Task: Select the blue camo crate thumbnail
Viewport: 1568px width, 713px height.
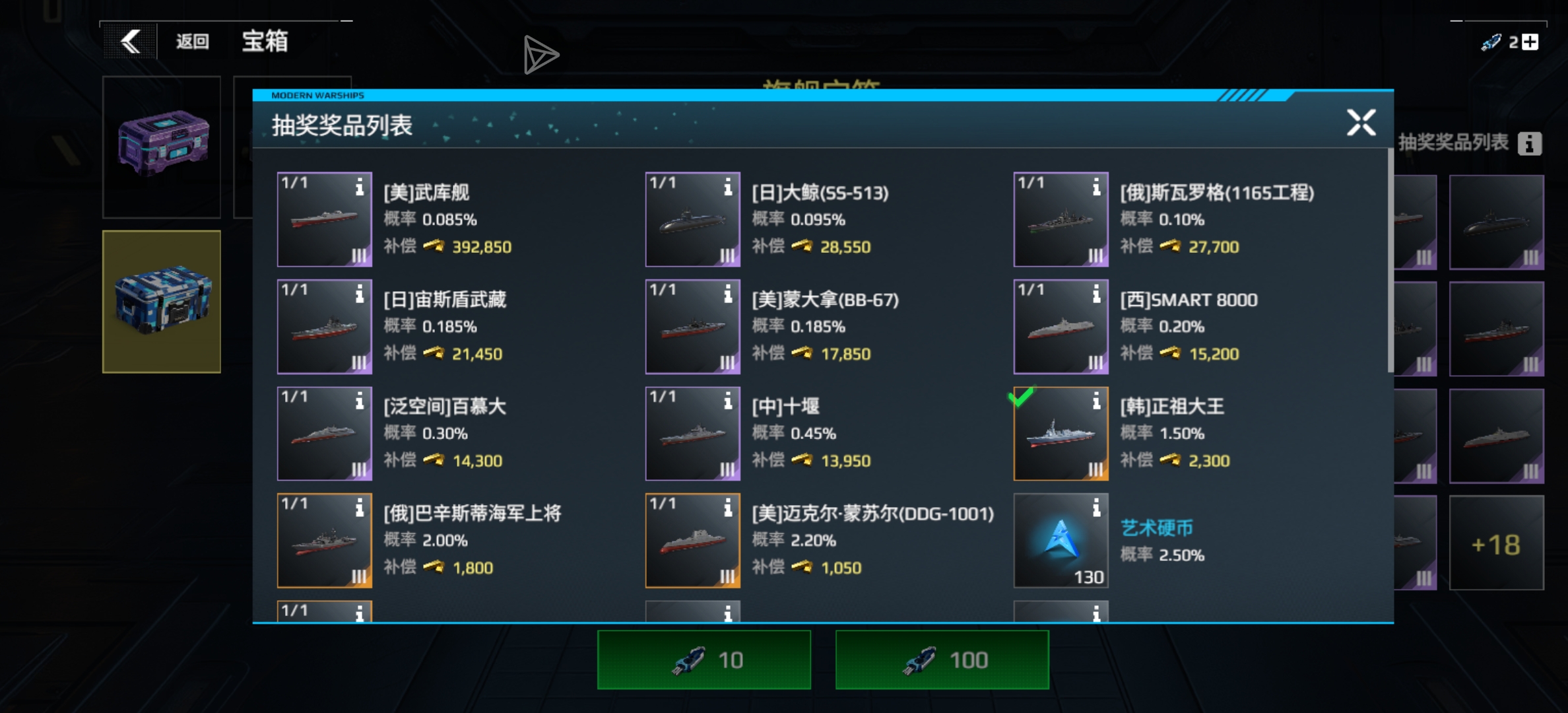Action: coord(162,302)
